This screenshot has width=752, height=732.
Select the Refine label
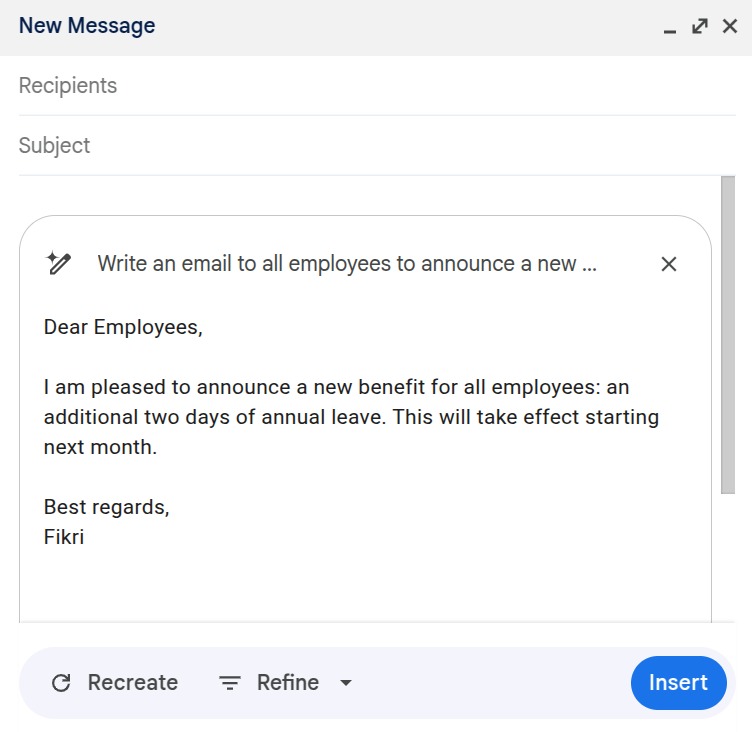(288, 683)
